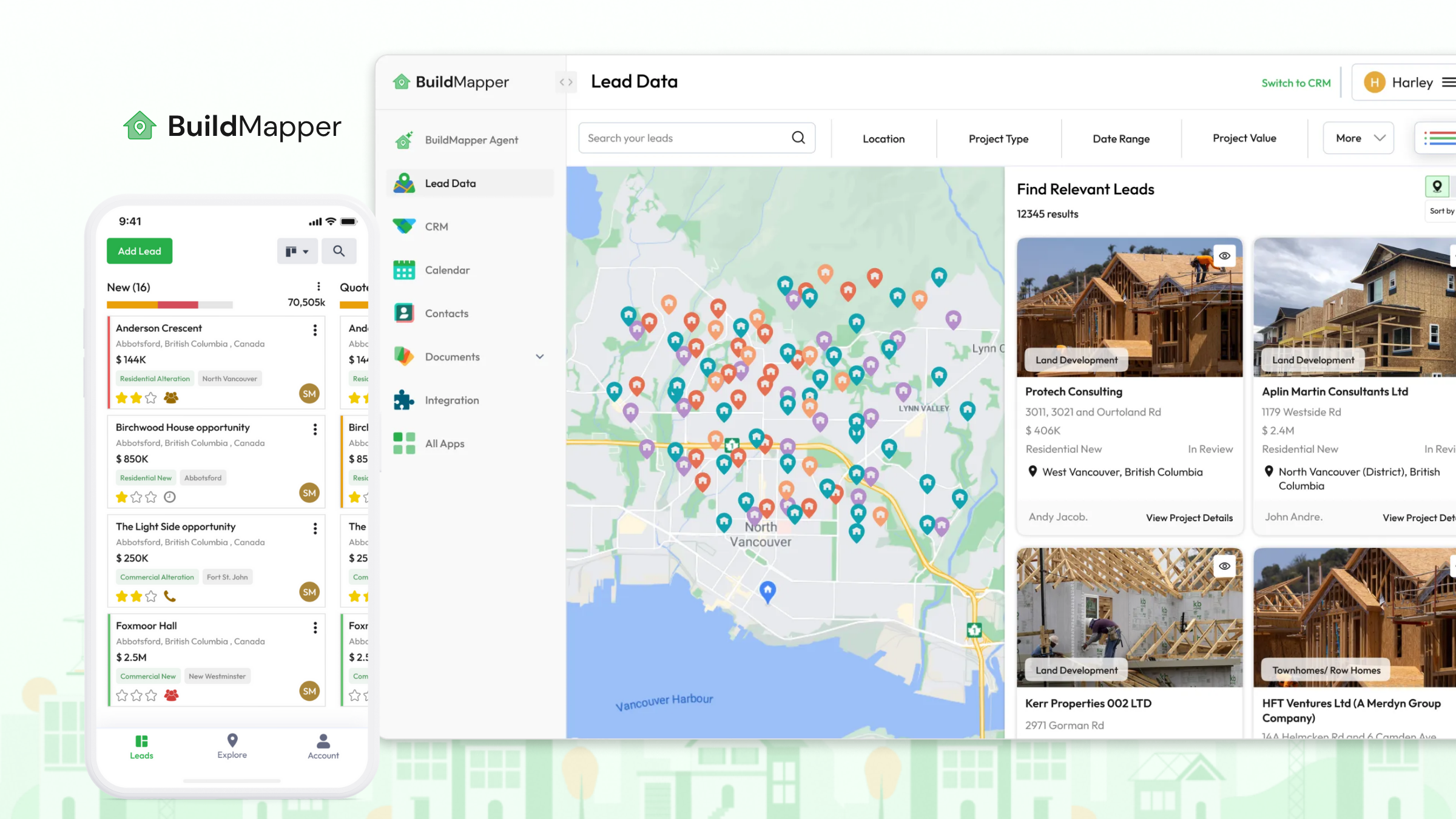
Task: Set third star rating on The Light Side
Action: pyautogui.click(x=151, y=596)
